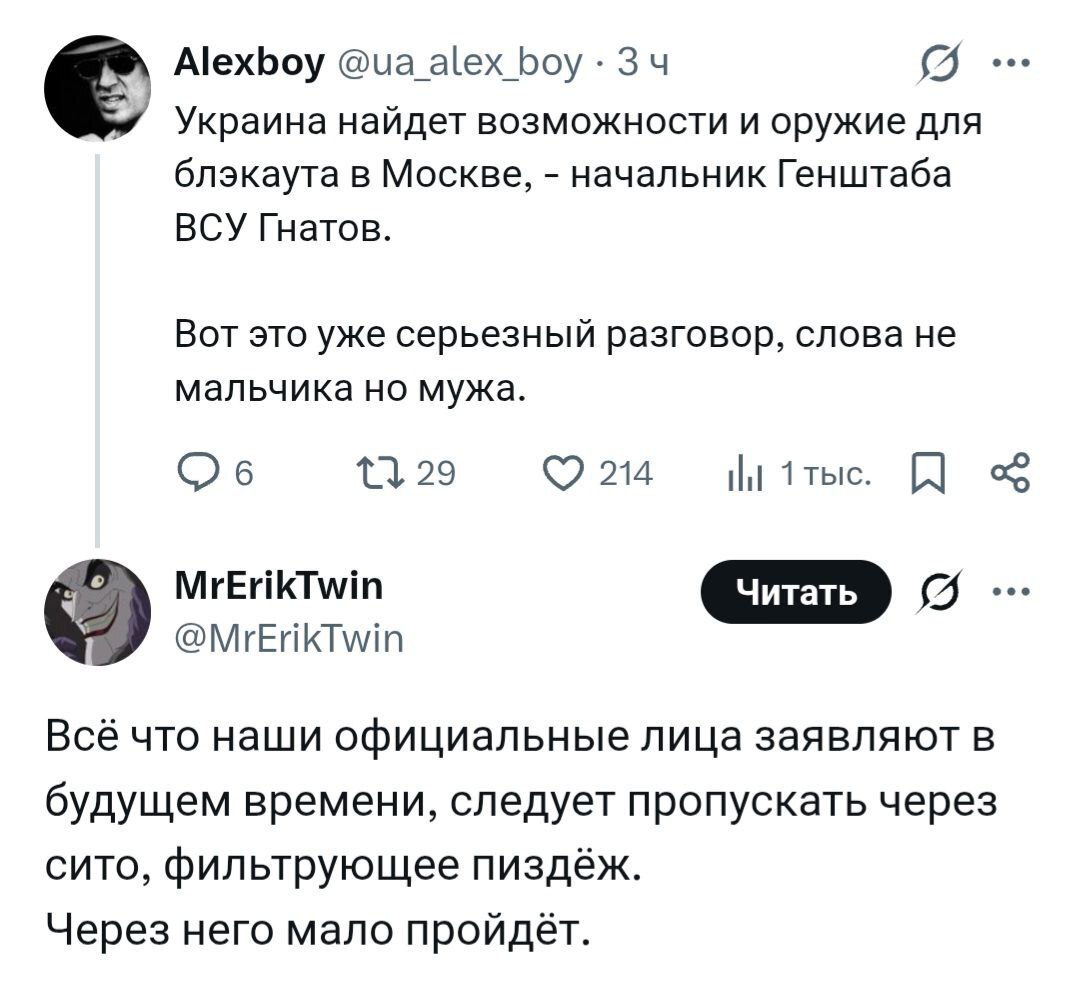Click the Alexboy display name

tap(247, 66)
